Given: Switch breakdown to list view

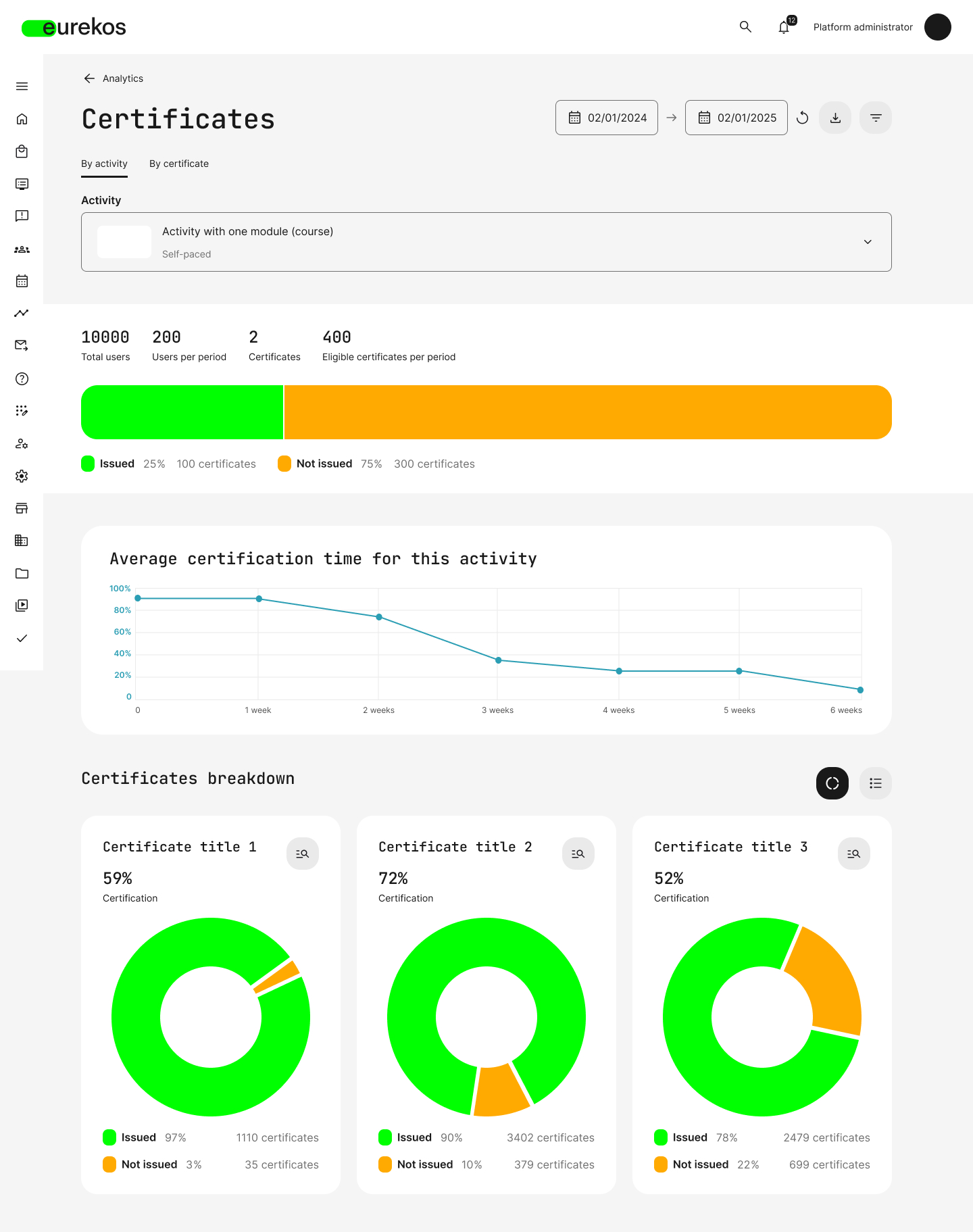Looking at the screenshot, I should (x=876, y=783).
